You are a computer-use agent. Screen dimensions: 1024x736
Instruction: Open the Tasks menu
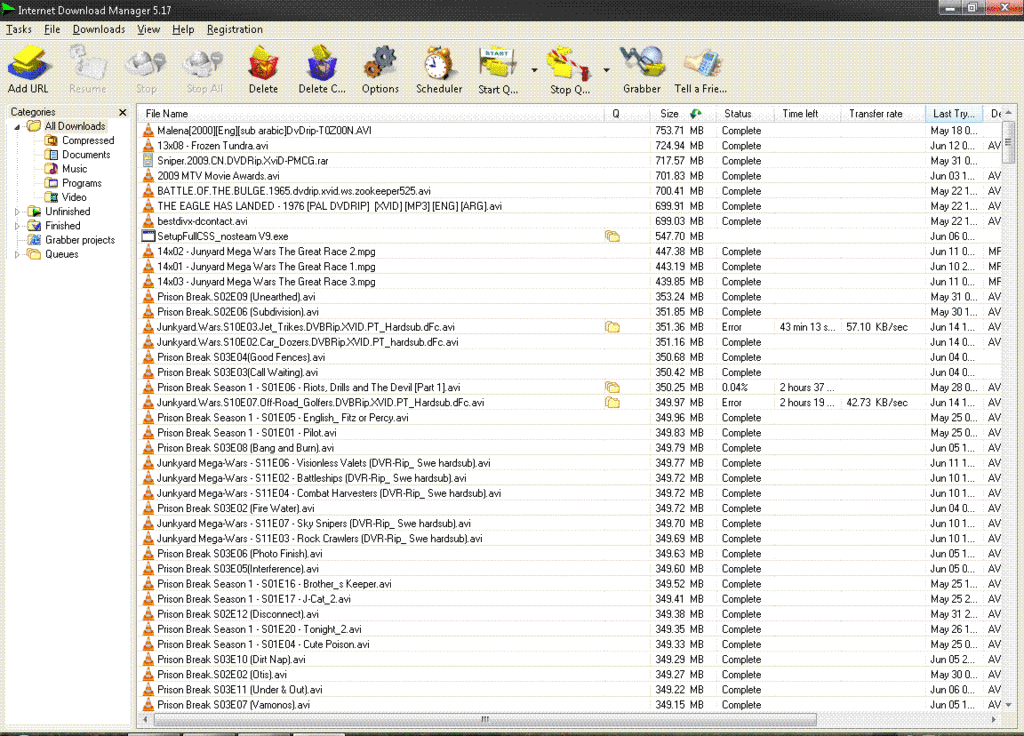pos(19,29)
